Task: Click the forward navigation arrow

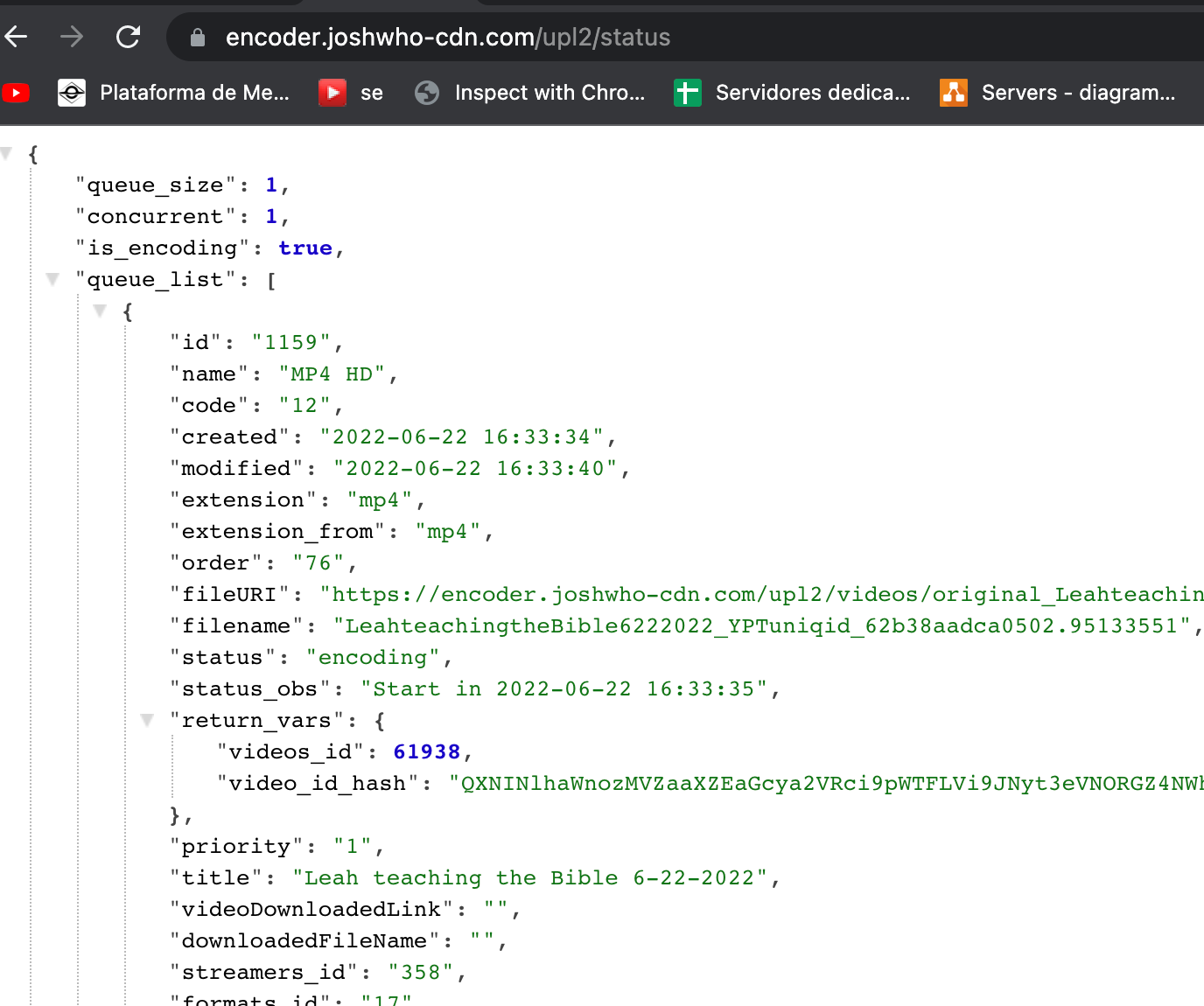Action: (x=72, y=37)
